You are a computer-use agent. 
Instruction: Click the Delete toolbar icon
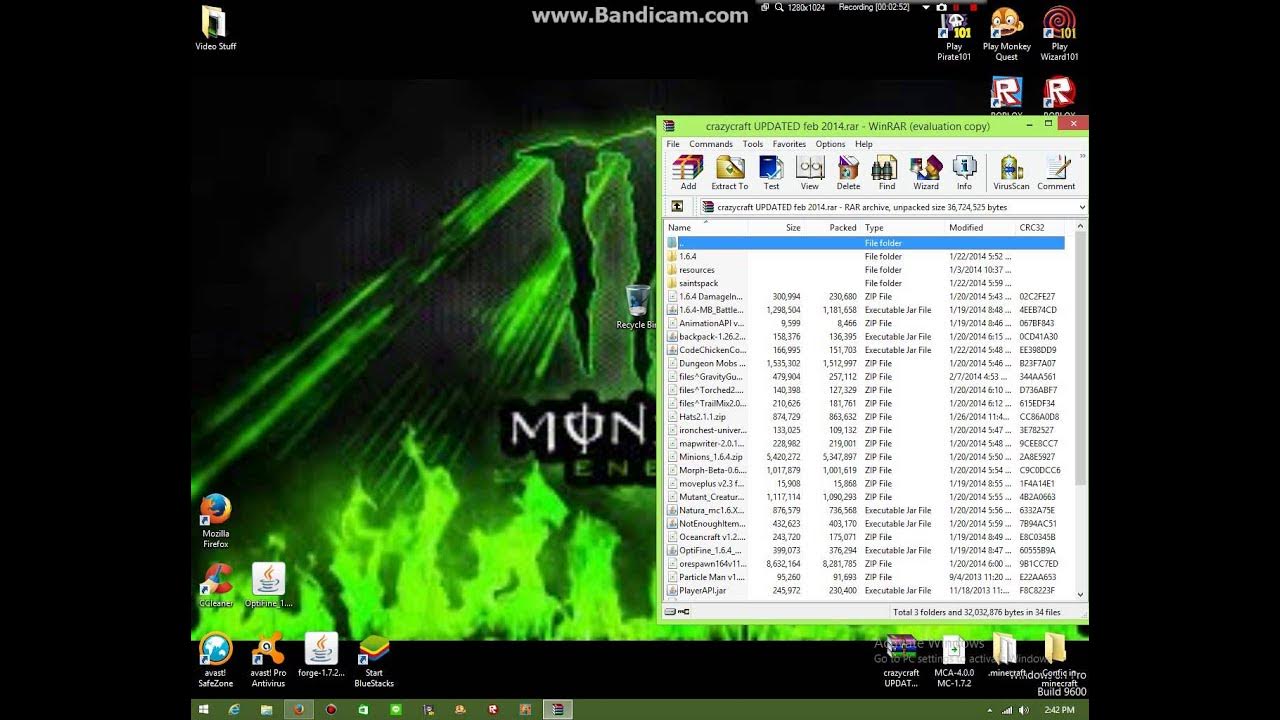[x=848, y=173]
